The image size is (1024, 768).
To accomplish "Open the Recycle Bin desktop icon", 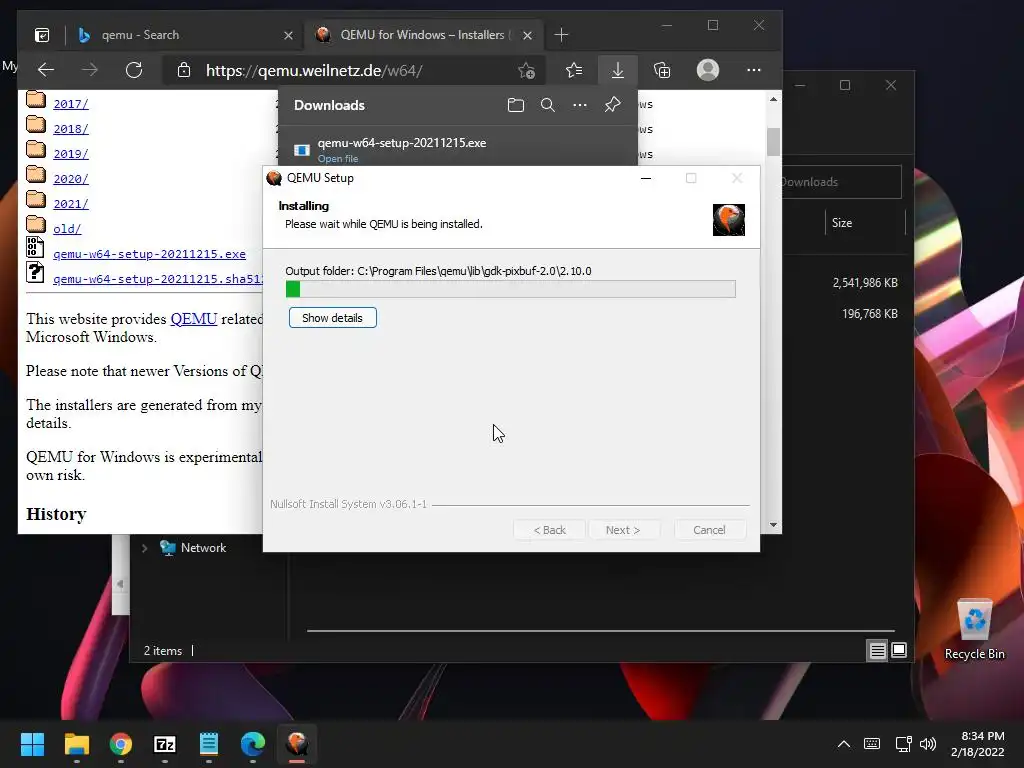I will [974, 630].
